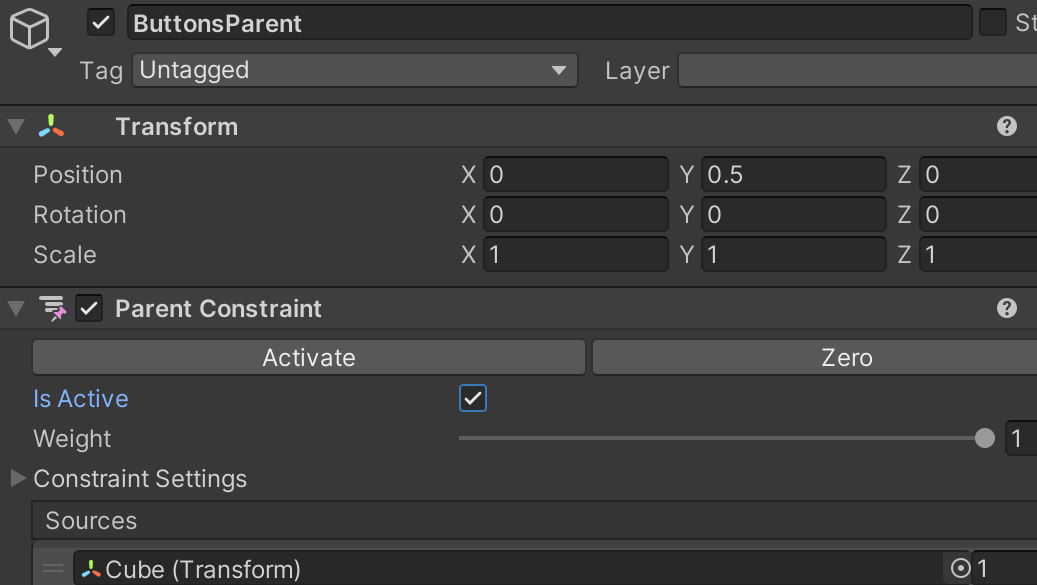Open icon dropdown arrow below cube icon

56,52
